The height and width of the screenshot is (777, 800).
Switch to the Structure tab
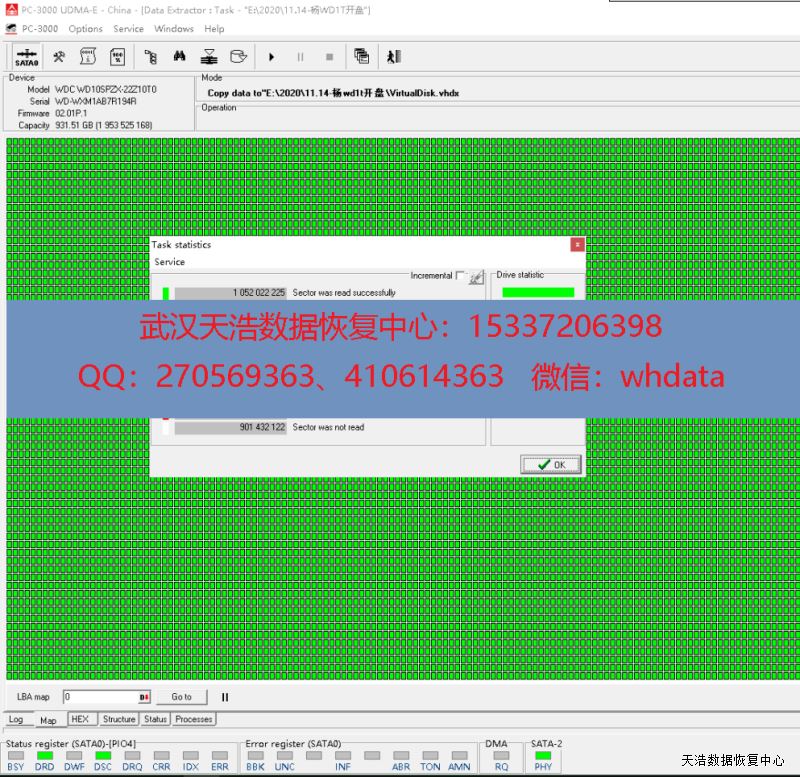[x=119, y=719]
